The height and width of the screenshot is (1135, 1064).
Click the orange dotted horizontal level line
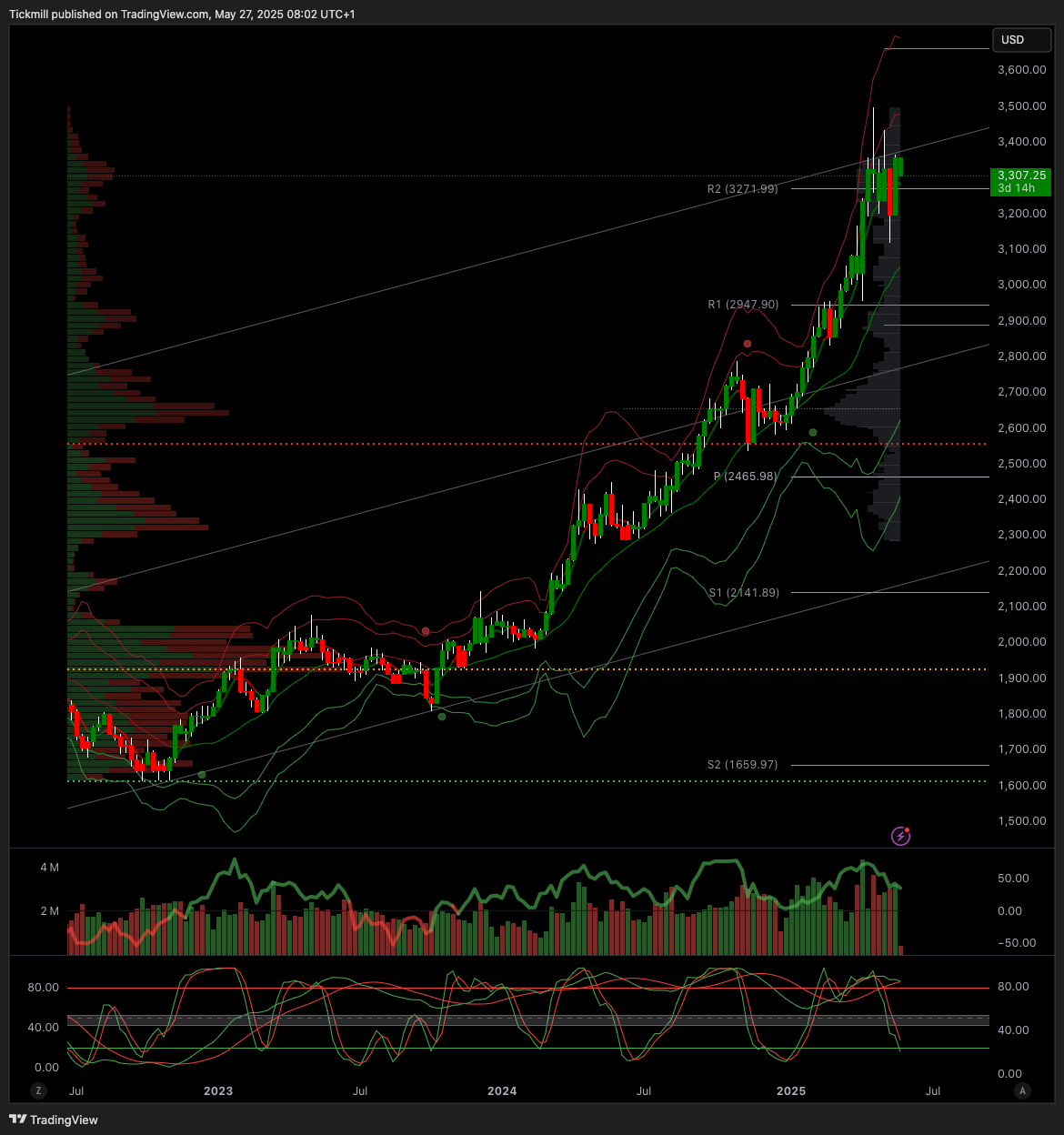pos(527,669)
